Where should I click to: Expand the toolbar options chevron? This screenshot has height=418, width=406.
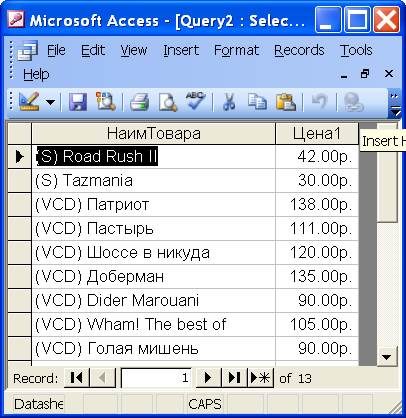click(x=395, y=104)
